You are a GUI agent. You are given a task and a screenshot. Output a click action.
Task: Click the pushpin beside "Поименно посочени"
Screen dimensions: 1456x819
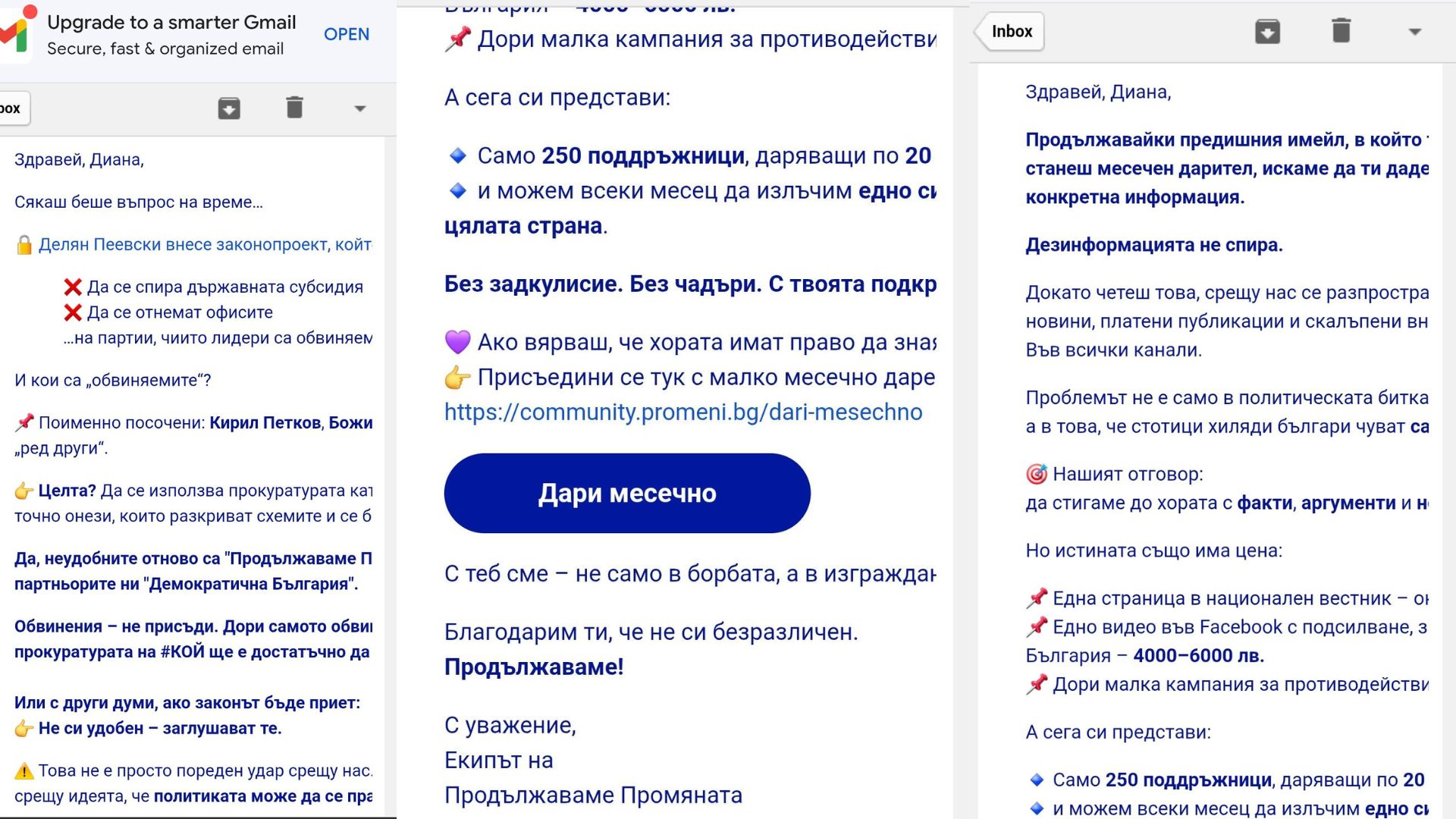(24, 422)
